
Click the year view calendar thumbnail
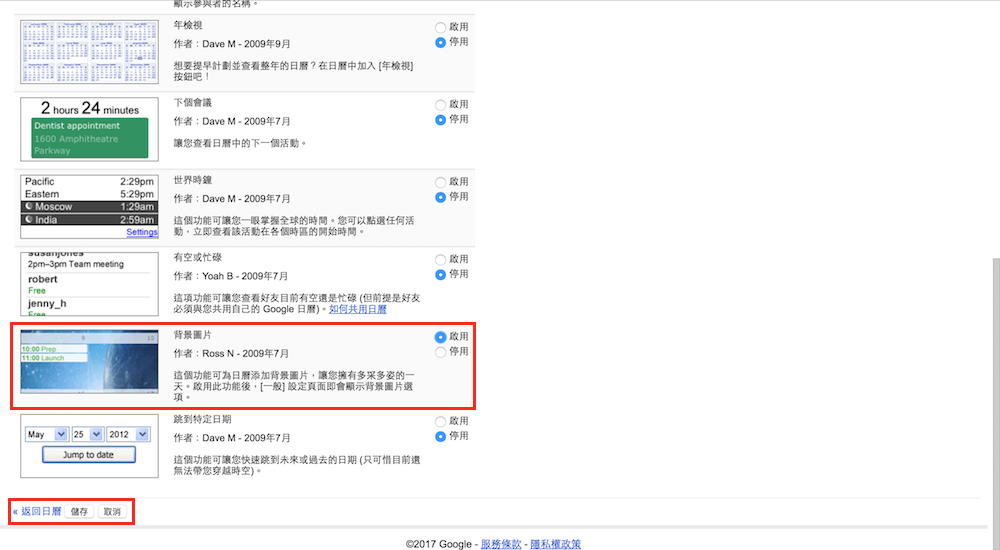[x=89, y=52]
